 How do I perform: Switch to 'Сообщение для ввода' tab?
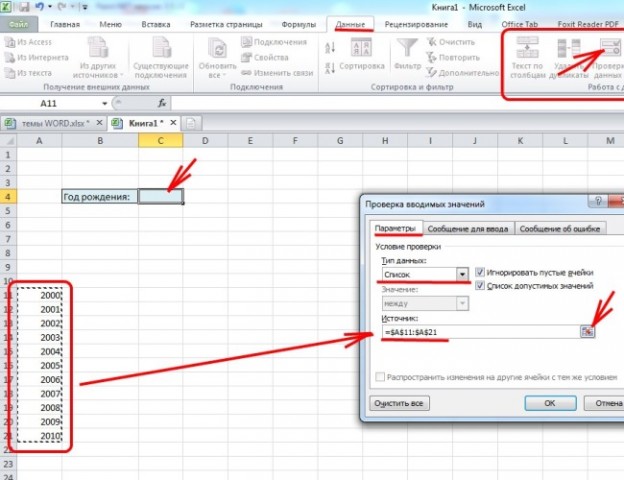pyautogui.click(x=468, y=228)
